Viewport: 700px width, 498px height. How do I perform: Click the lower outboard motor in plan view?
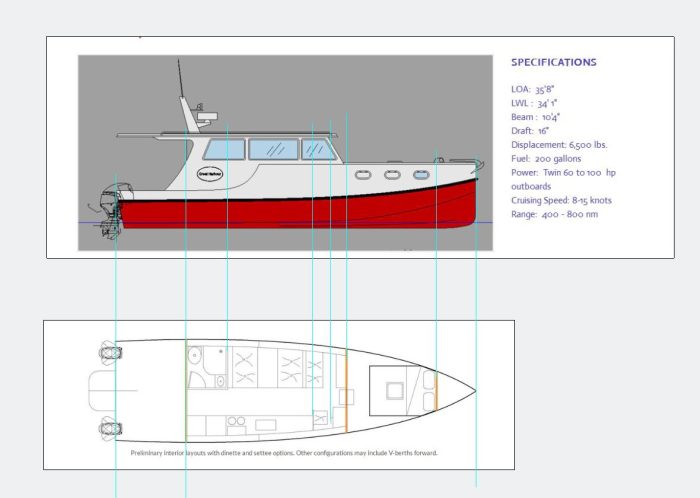point(110,429)
